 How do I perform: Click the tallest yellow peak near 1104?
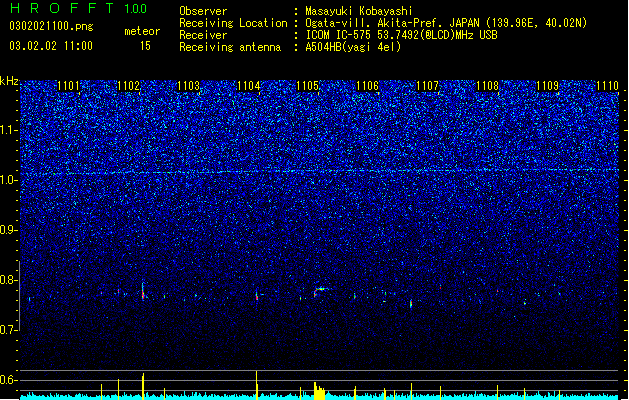coord(257,384)
